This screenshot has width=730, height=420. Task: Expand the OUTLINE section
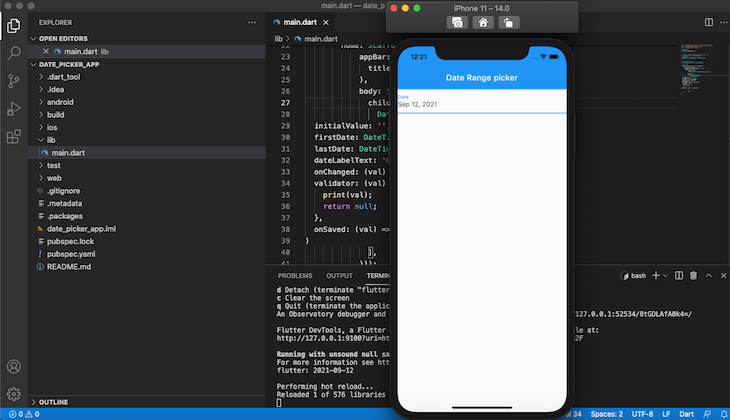click(53, 402)
